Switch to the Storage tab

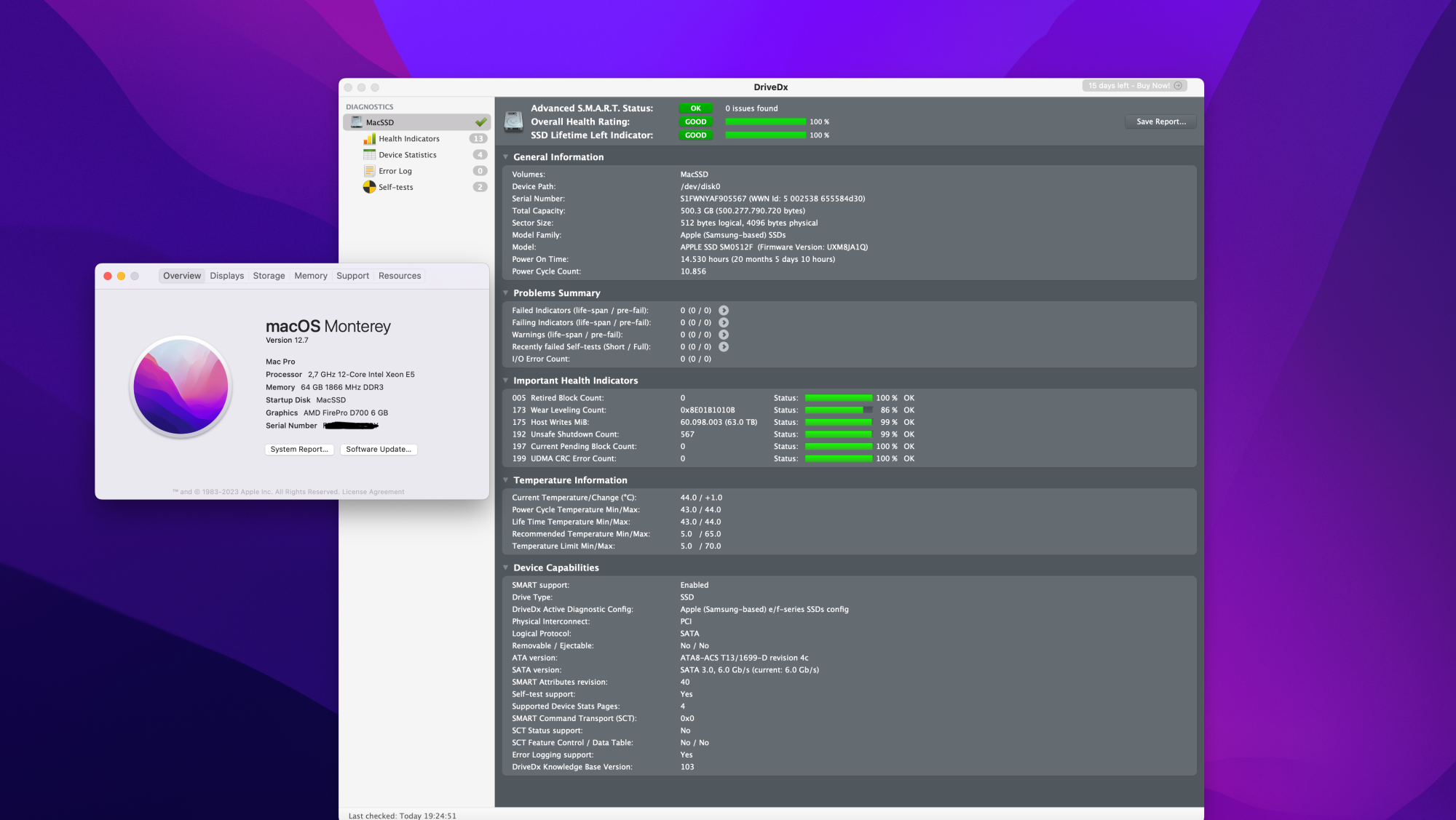269,276
